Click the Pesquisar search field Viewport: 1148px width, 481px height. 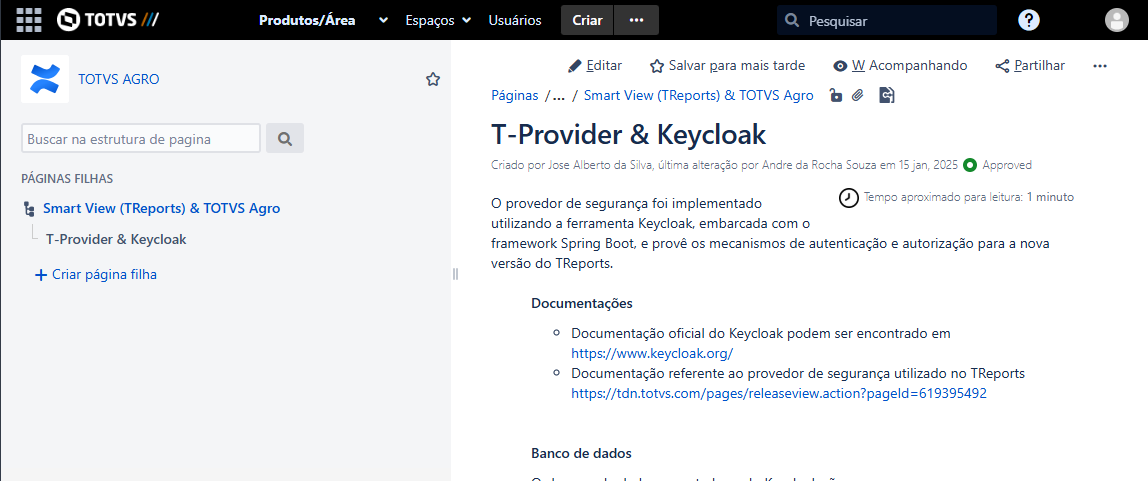(887, 20)
